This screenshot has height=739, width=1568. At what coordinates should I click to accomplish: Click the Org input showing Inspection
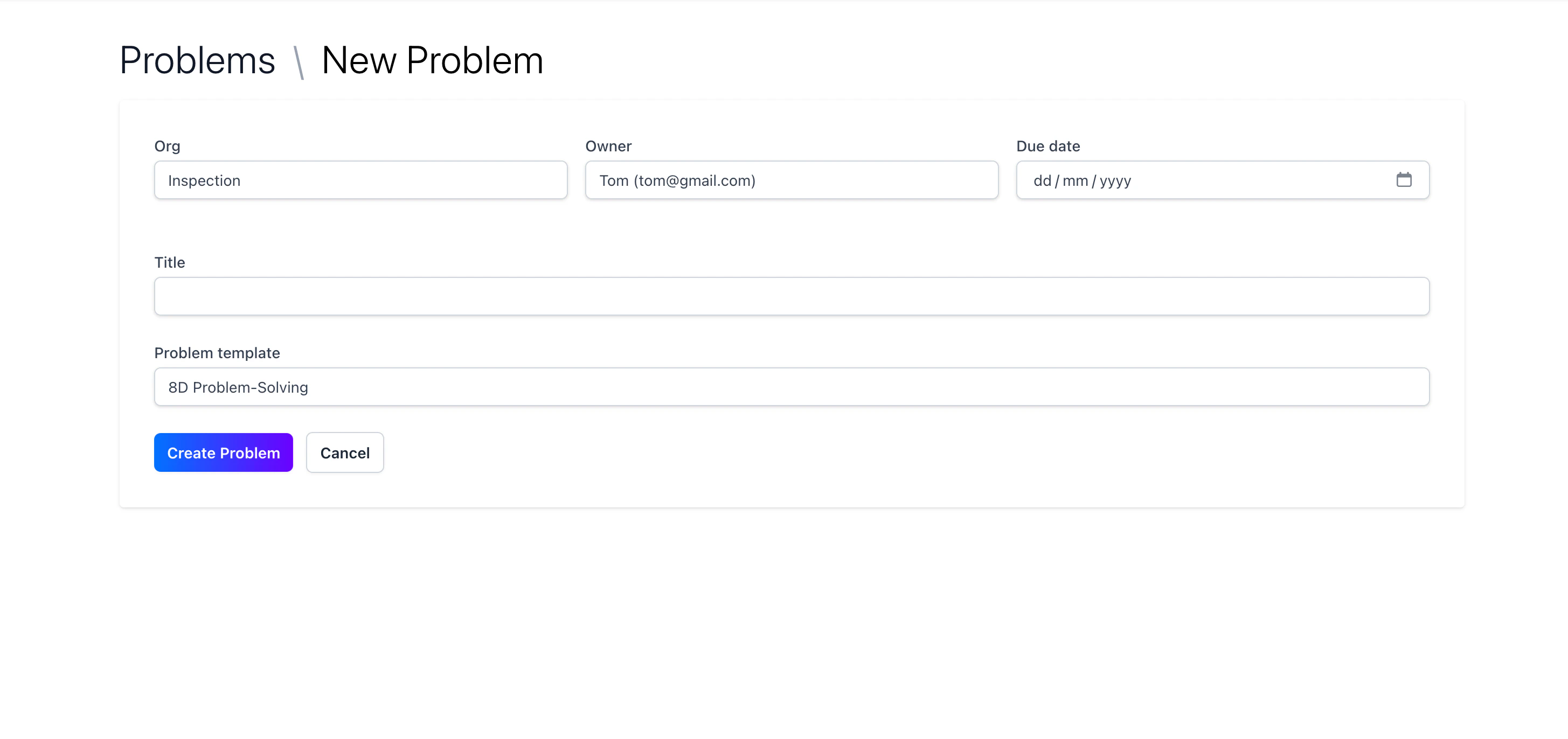[x=360, y=180]
